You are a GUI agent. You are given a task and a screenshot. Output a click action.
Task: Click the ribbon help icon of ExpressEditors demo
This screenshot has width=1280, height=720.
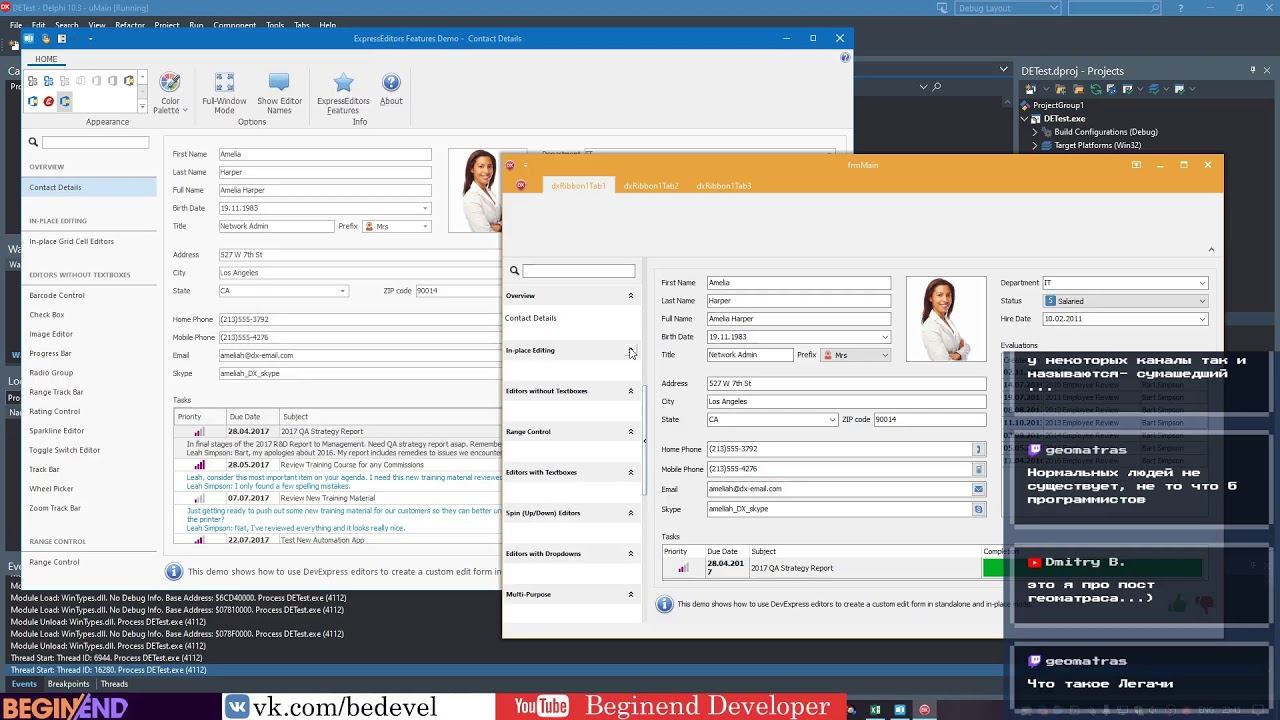click(x=845, y=58)
